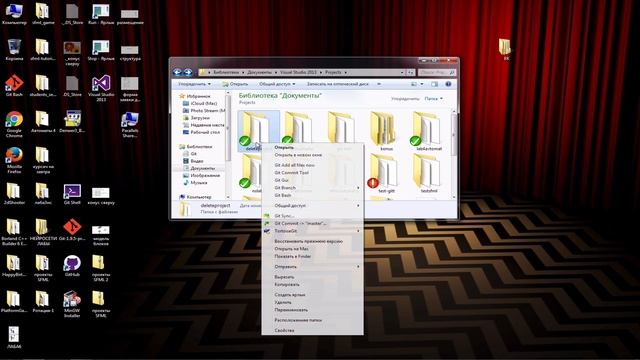Open Git Bash desktop shortcut icon
This screenshot has width=640, height=360.
pyautogui.click(x=14, y=86)
